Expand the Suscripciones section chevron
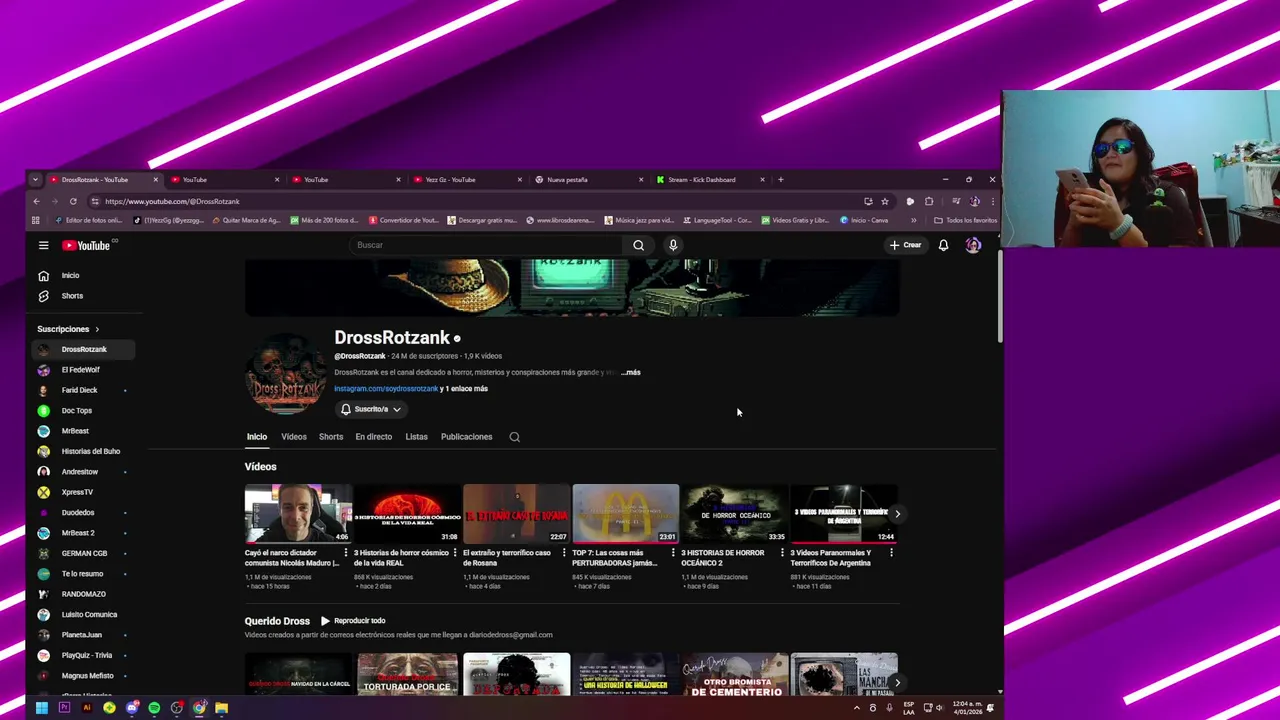Image resolution: width=1280 pixels, height=720 pixels. point(97,329)
